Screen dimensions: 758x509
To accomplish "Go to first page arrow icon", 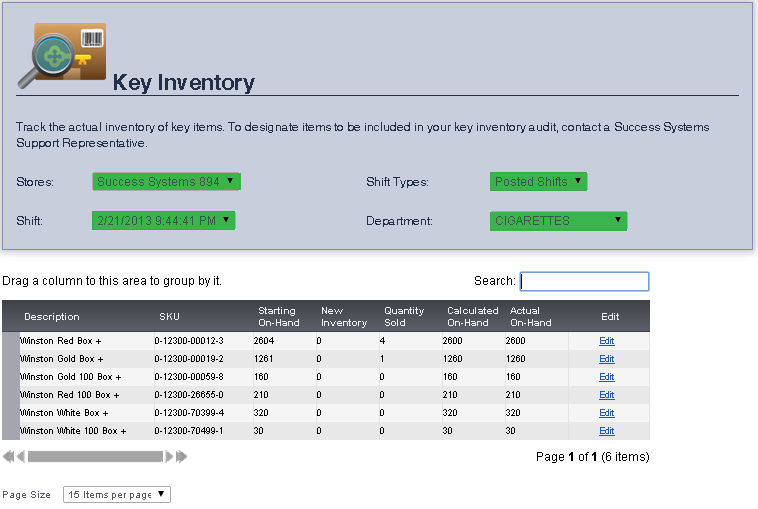I will click(x=8, y=456).
